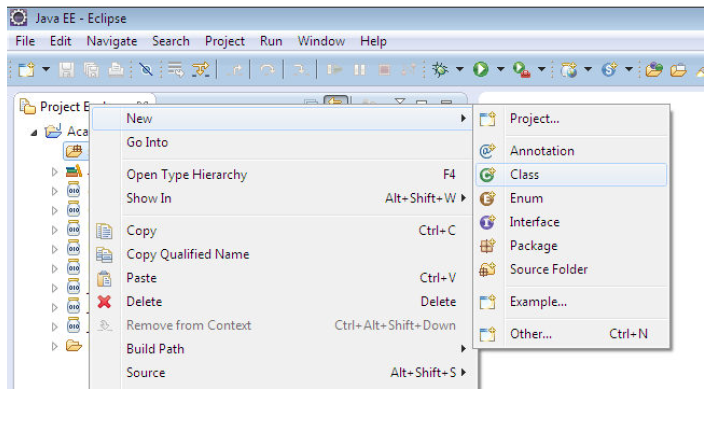Open the Show In submenu
Screen dimensions: 709x423
281,198
